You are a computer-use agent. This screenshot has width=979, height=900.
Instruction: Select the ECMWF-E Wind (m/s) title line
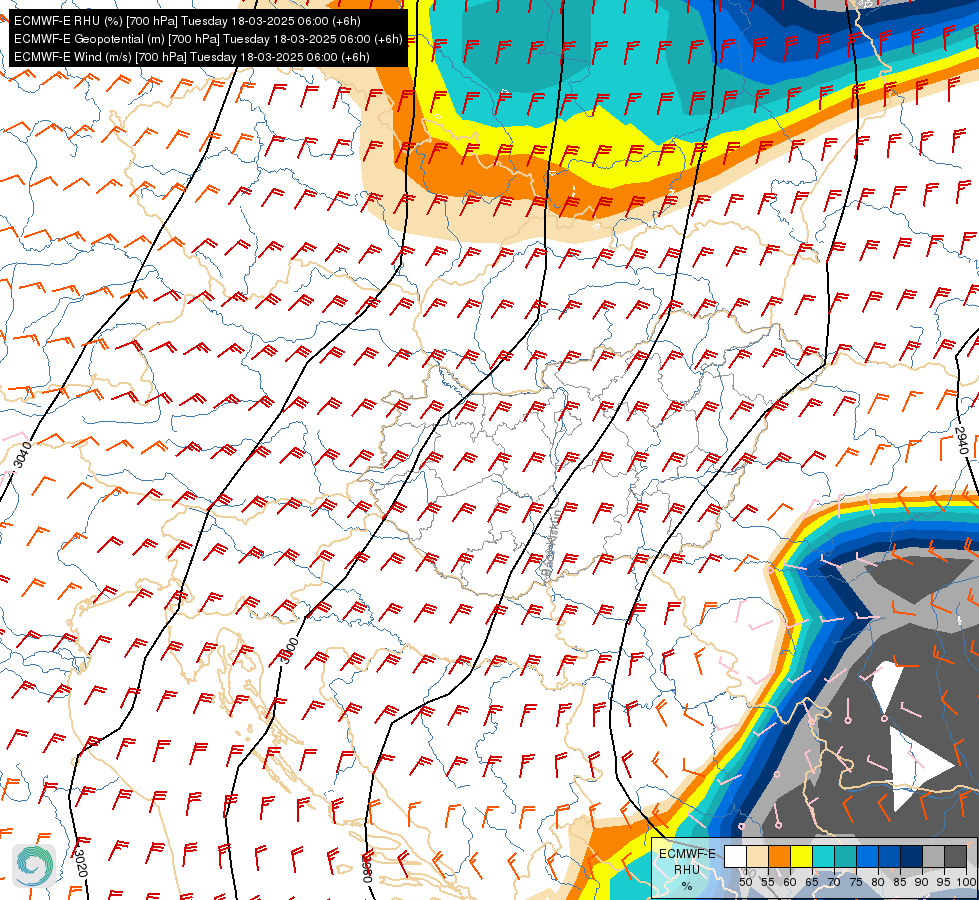coord(192,57)
